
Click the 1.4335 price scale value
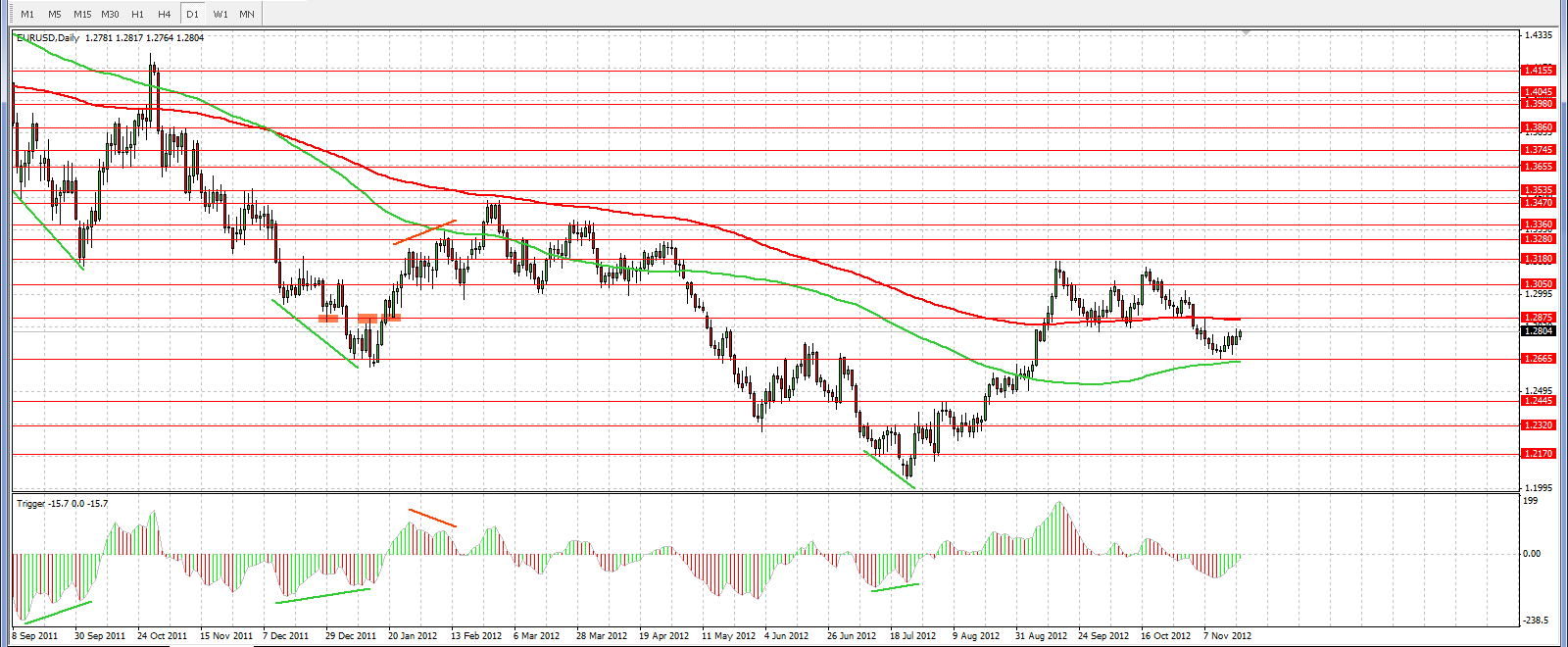coord(1539,35)
